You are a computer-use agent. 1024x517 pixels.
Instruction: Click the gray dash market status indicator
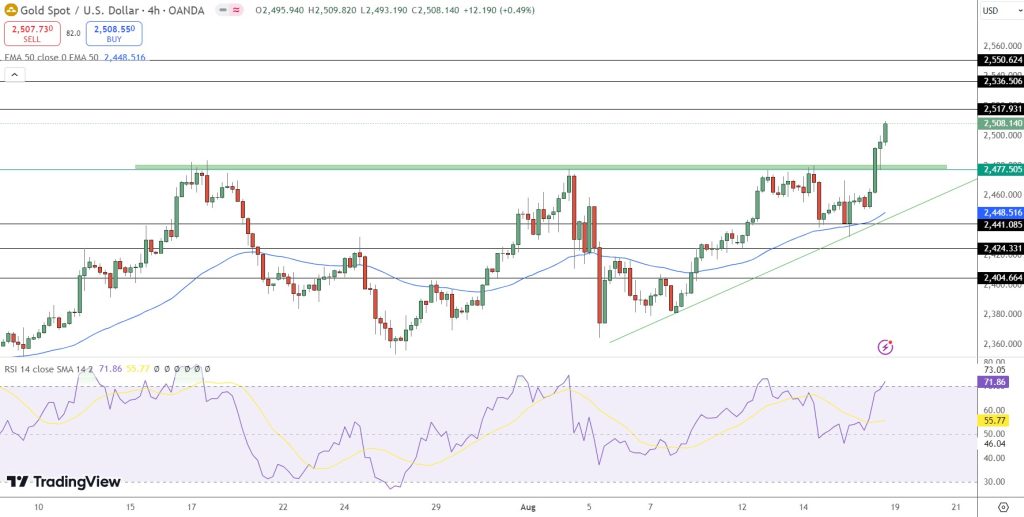(x=221, y=9)
